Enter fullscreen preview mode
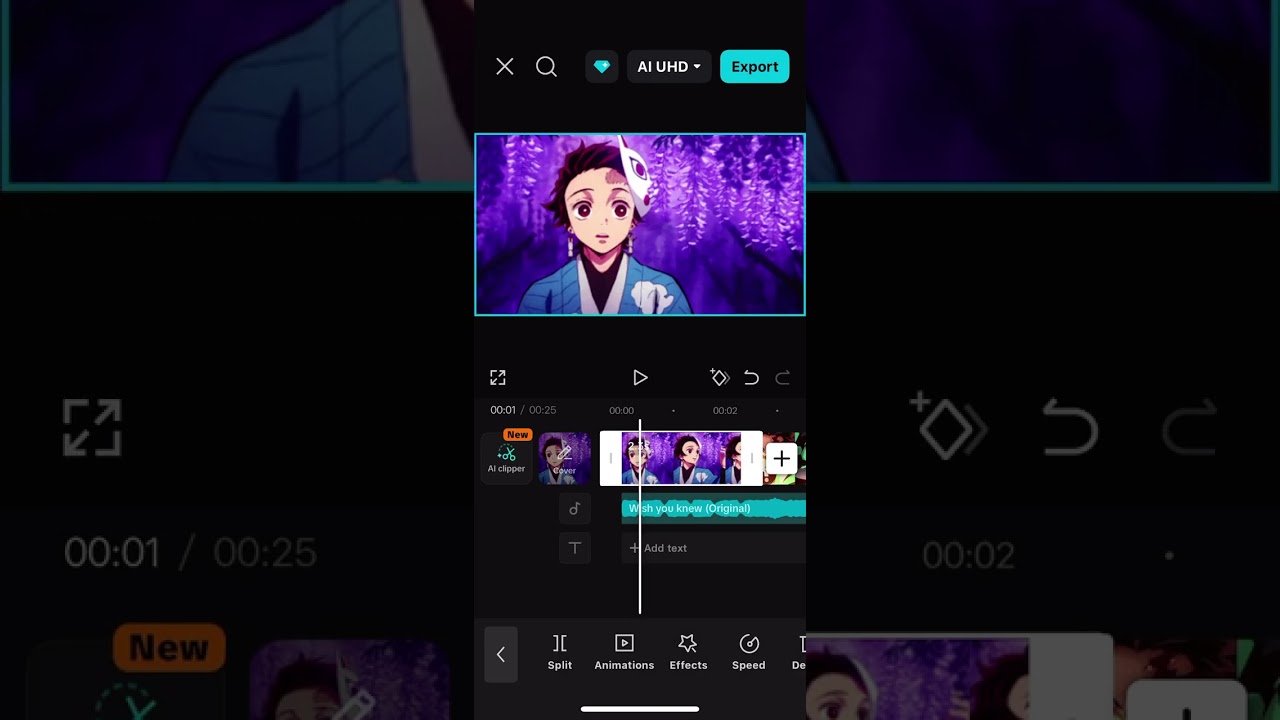The width and height of the screenshot is (1280, 720). click(x=498, y=378)
